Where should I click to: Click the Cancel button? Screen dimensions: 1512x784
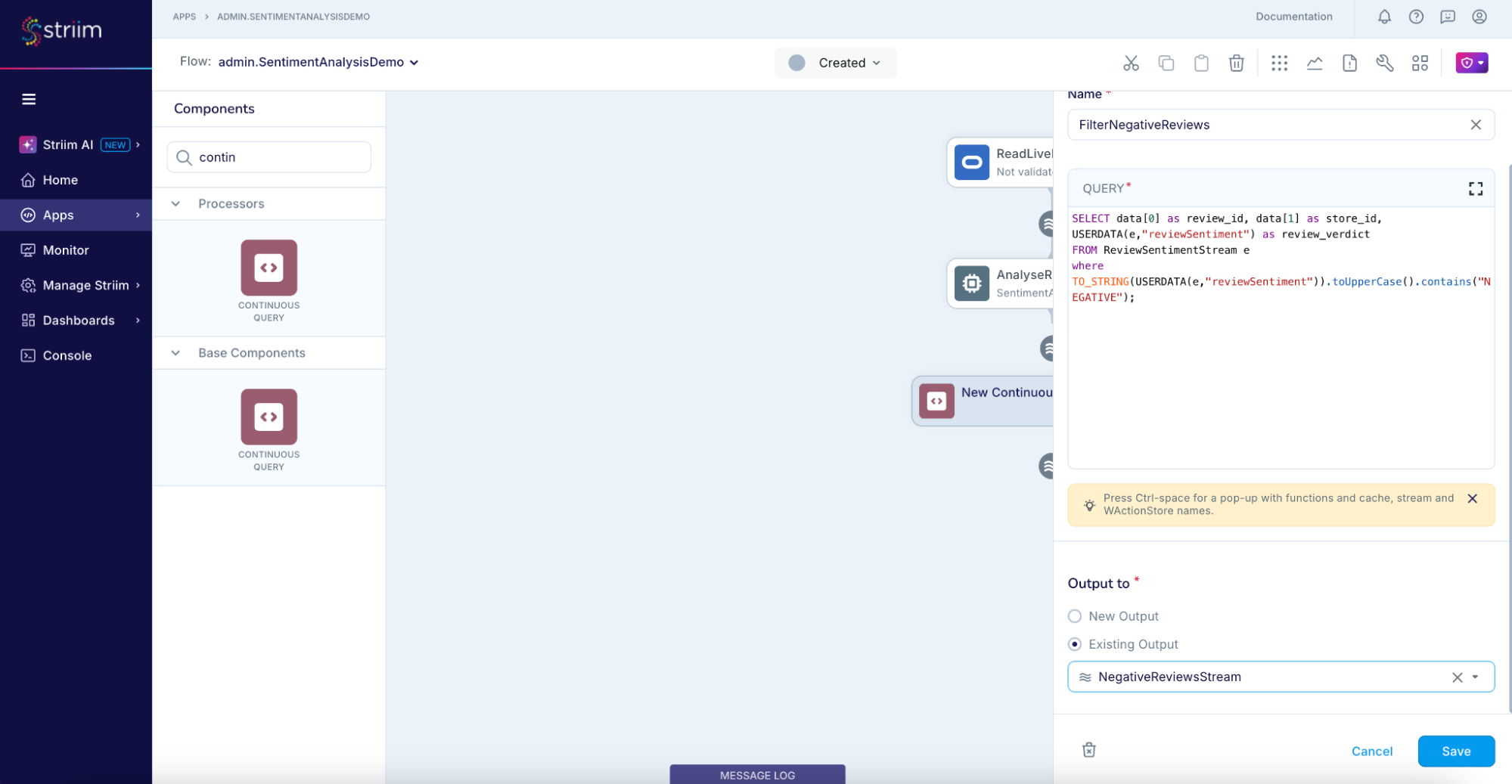pos(1371,751)
